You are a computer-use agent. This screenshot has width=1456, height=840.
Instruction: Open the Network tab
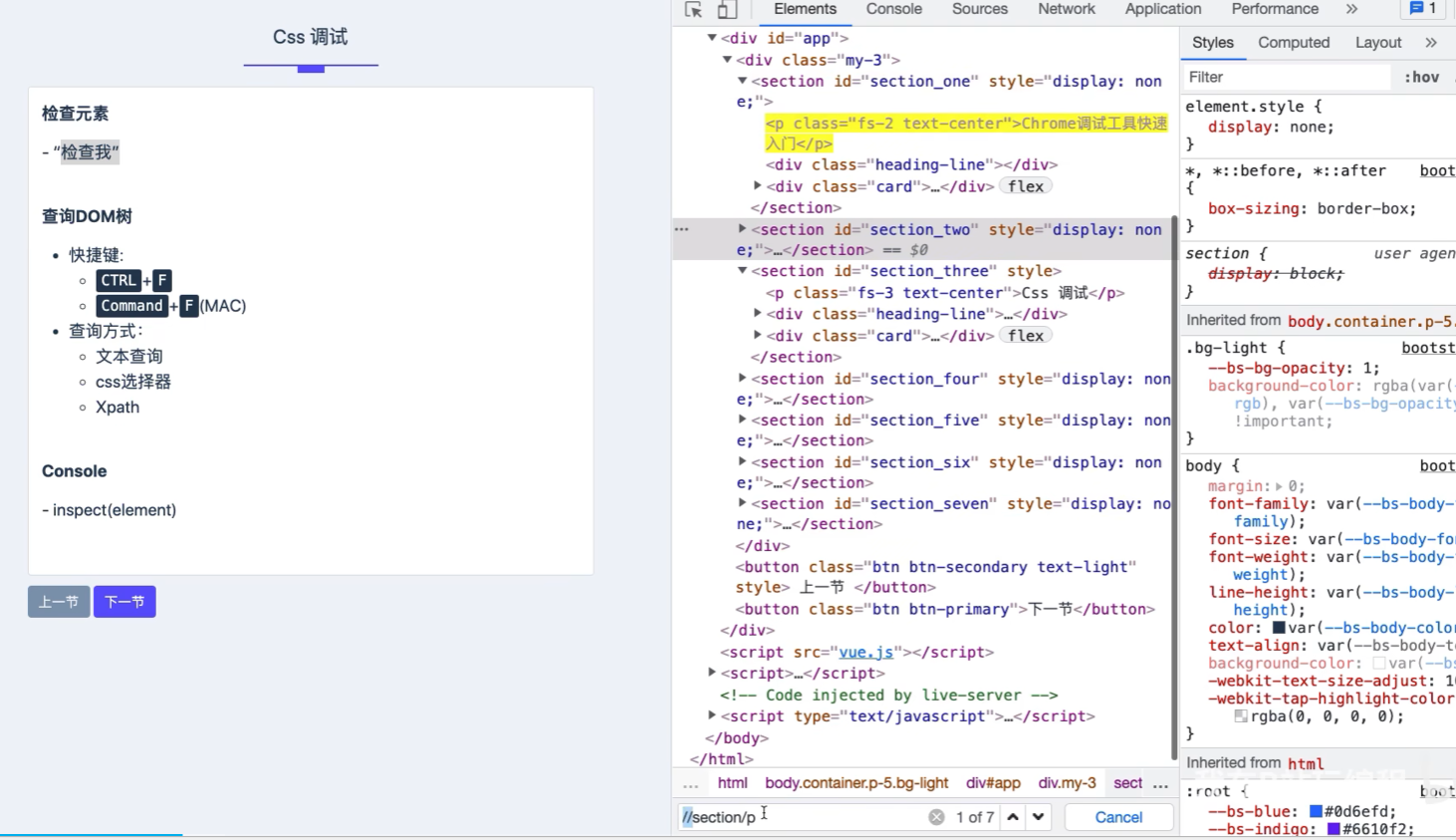(x=1067, y=9)
